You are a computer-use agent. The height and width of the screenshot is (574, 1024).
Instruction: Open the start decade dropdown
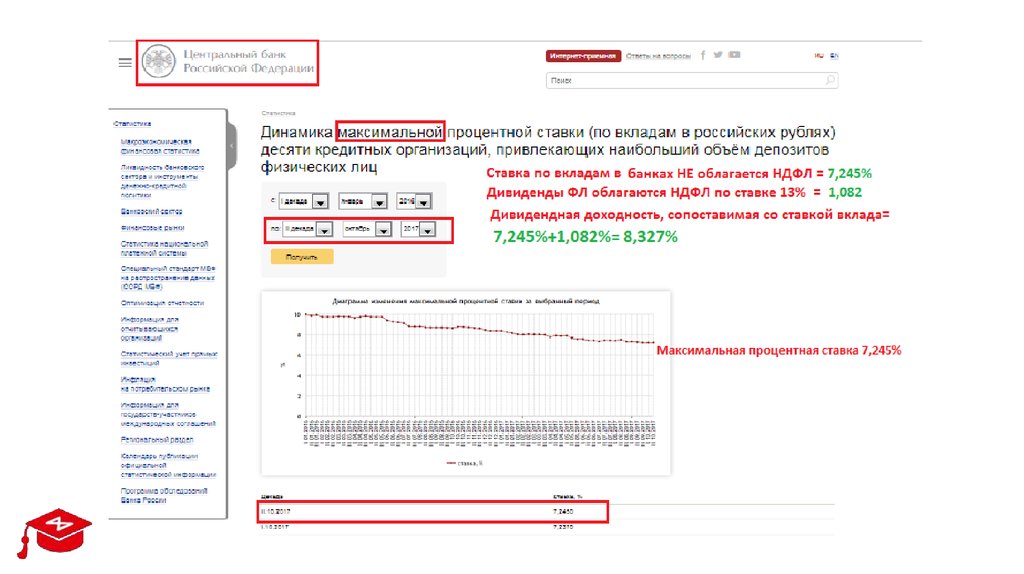click(x=304, y=202)
